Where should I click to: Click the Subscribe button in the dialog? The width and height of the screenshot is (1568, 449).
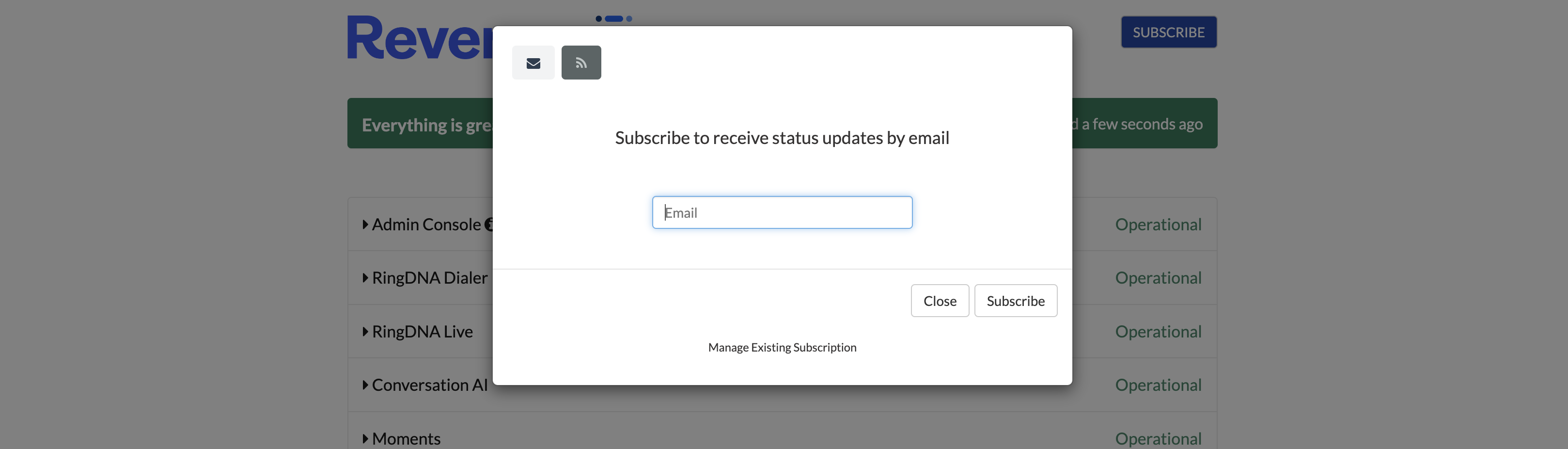point(1015,301)
